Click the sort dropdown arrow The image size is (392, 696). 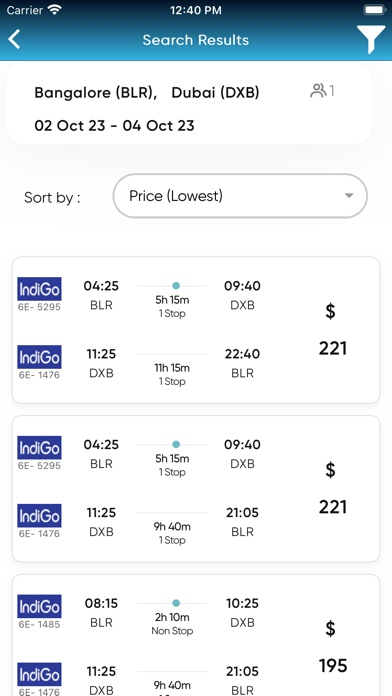349,196
